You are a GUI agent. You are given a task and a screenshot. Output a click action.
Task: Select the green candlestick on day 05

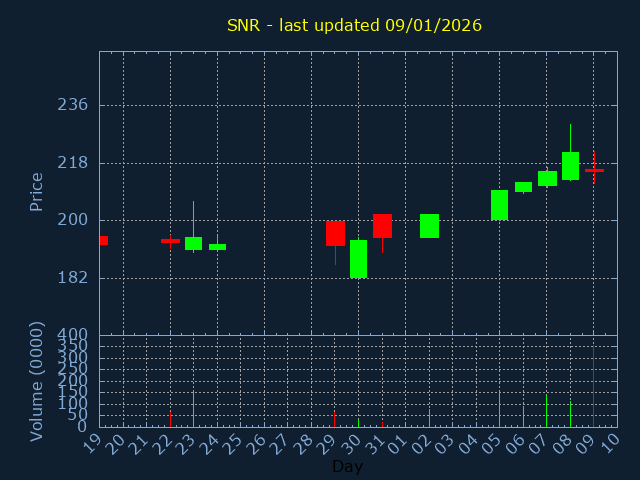click(x=499, y=205)
